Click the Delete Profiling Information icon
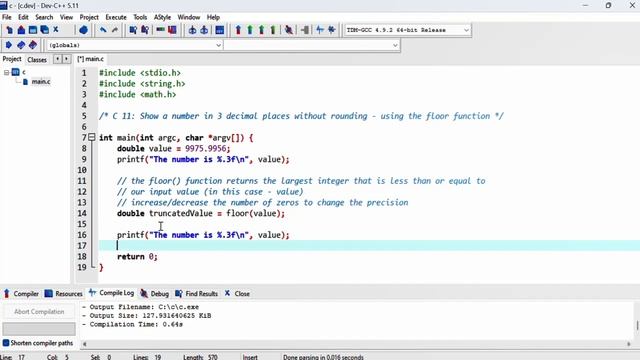This screenshot has width=640, height=360. click(331, 30)
